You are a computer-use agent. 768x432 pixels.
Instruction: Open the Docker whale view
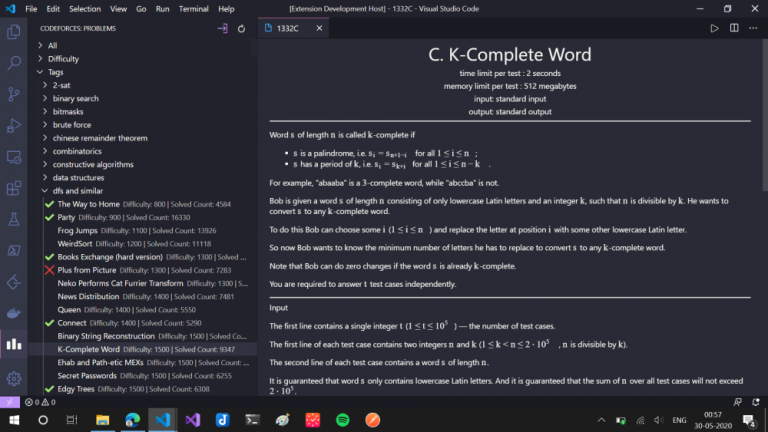(x=14, y=313)
